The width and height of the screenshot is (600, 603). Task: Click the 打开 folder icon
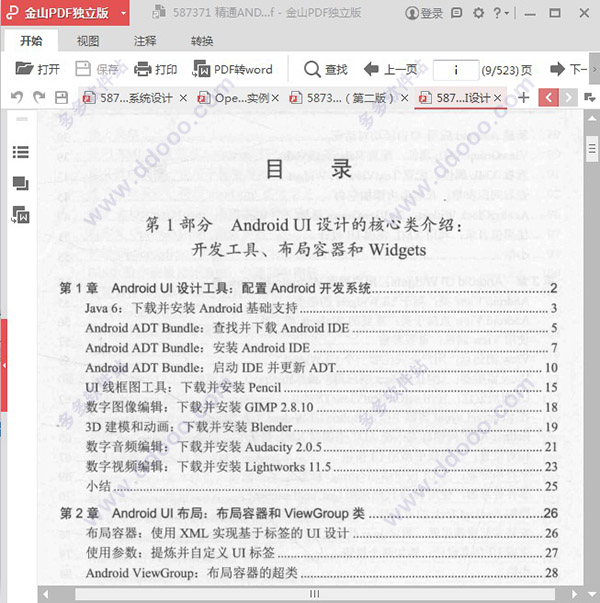[24, 69]
